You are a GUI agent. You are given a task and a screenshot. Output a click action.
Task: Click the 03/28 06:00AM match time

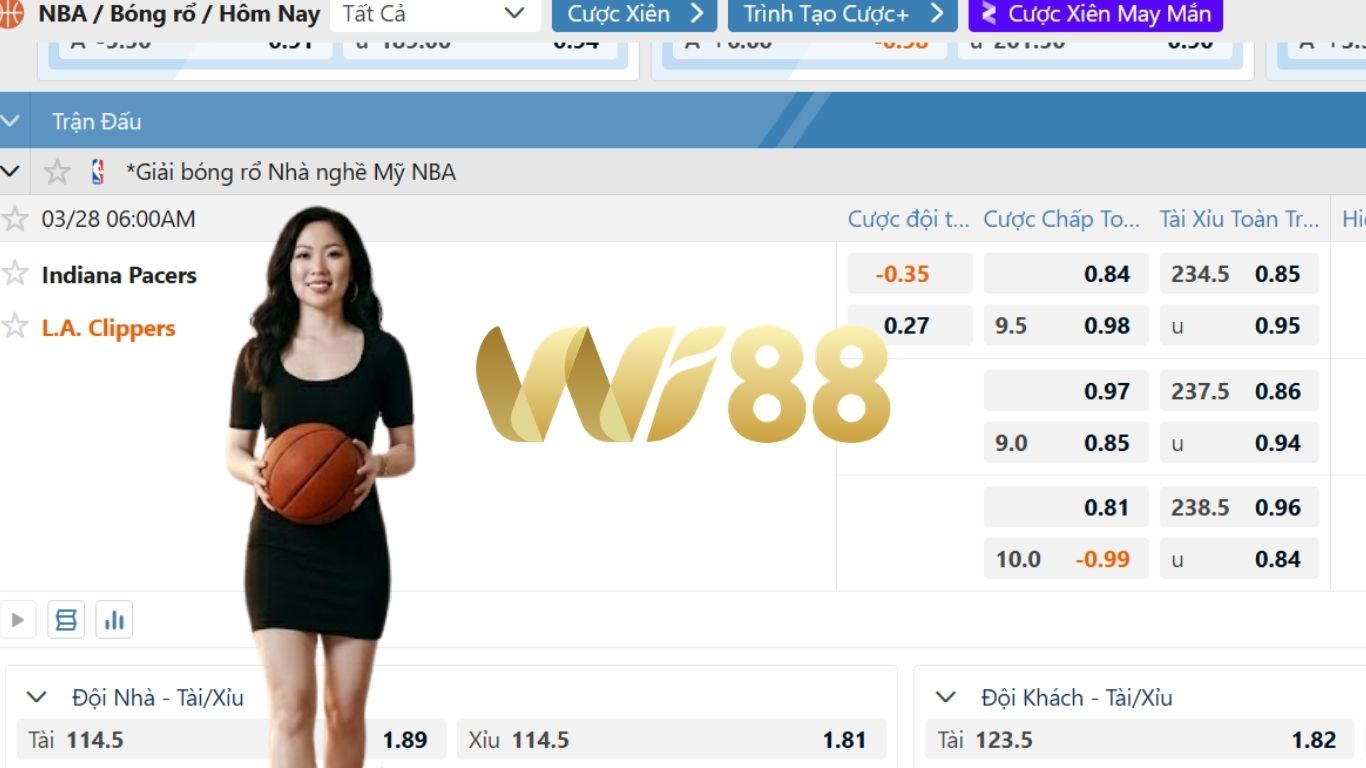point(118,219)
